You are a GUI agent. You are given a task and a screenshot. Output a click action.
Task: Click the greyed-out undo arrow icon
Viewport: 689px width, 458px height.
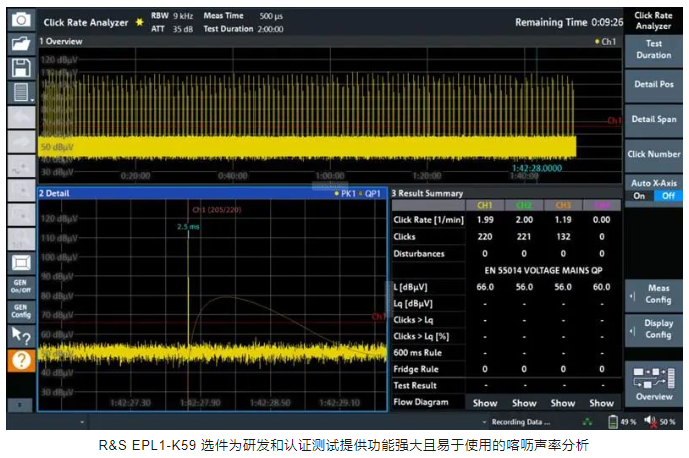click(x=22, y=117)
